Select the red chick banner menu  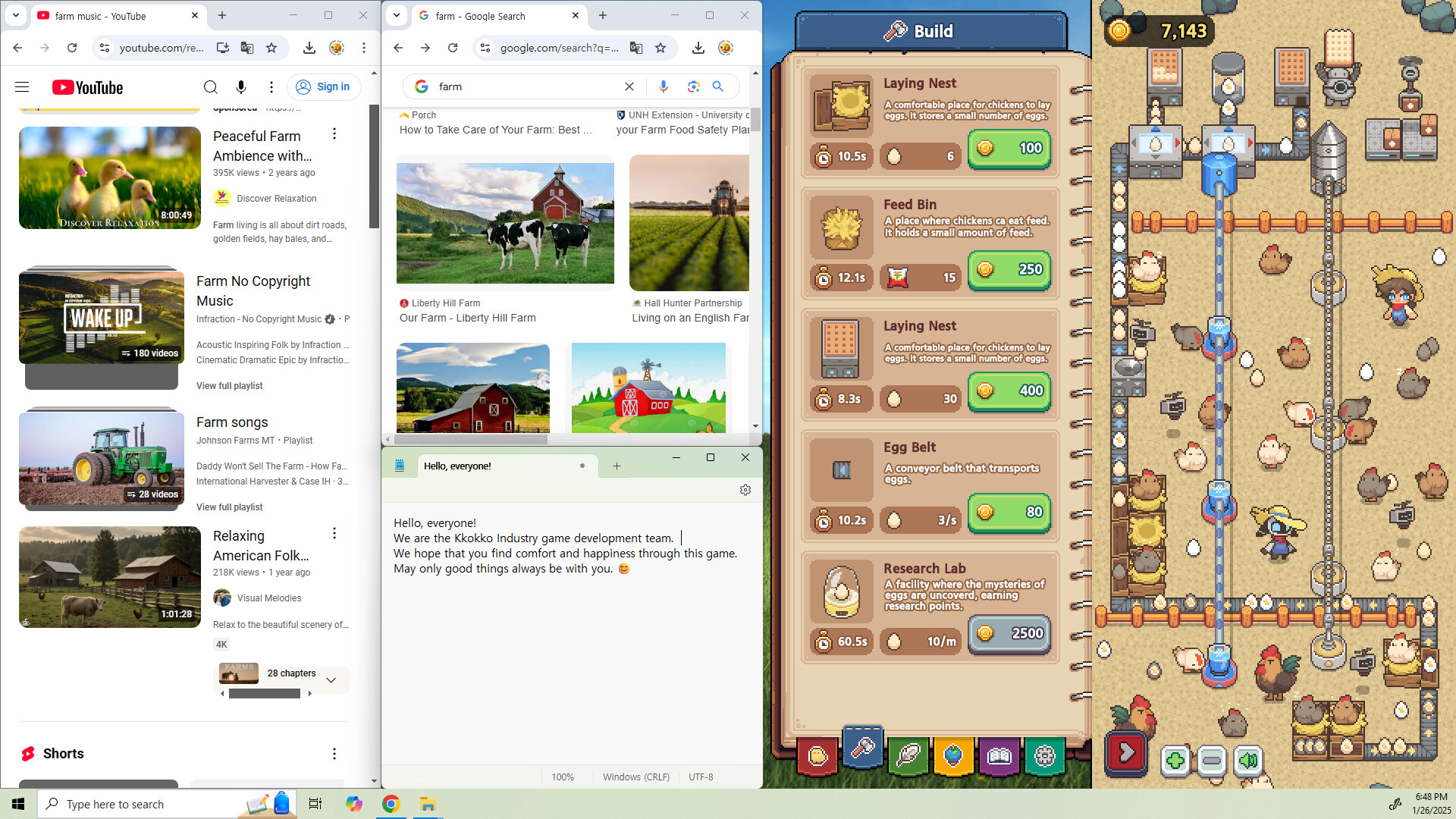point(817,756)
